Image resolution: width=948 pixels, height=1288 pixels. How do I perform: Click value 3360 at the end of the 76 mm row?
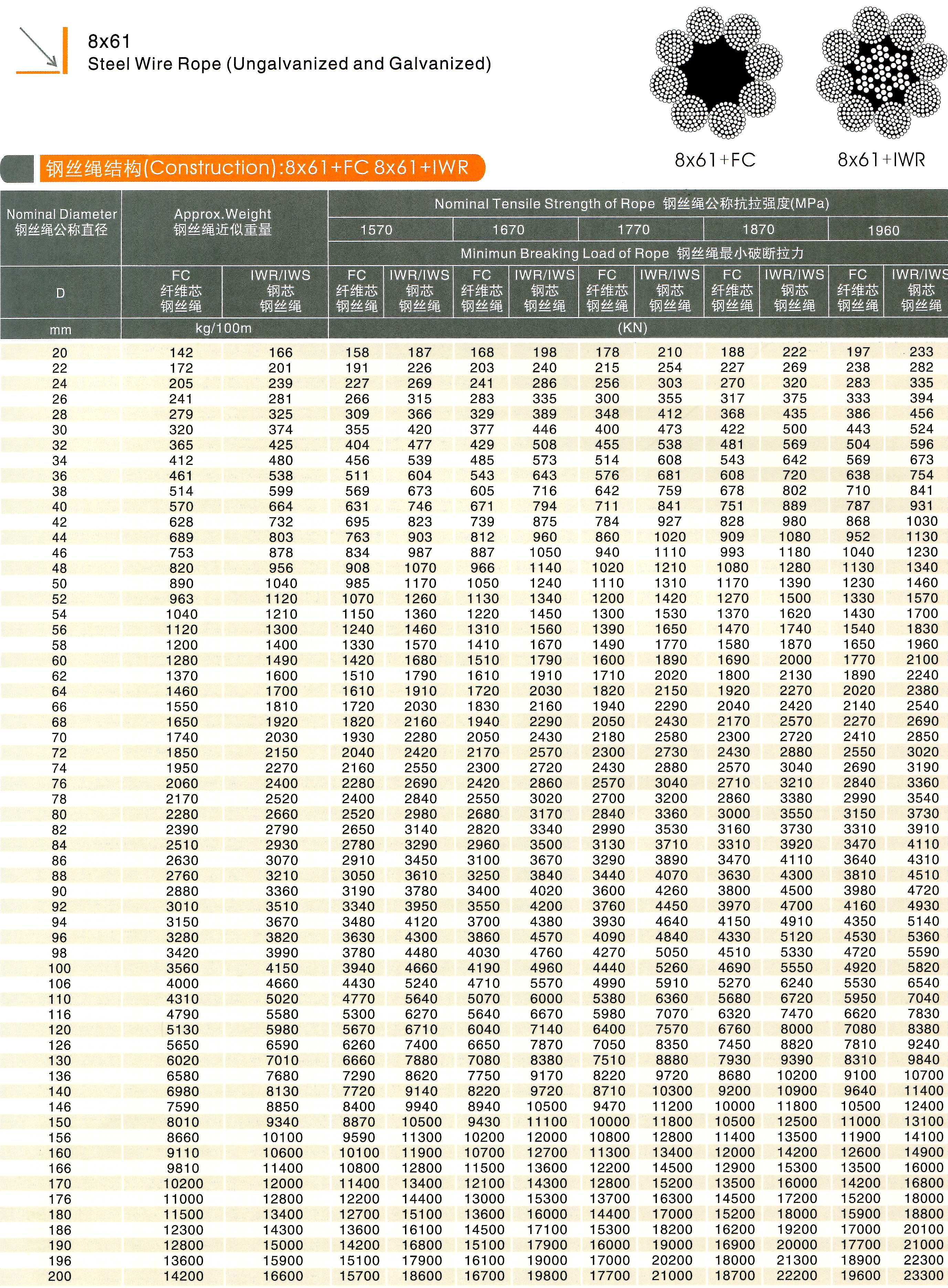click(923, 783)
